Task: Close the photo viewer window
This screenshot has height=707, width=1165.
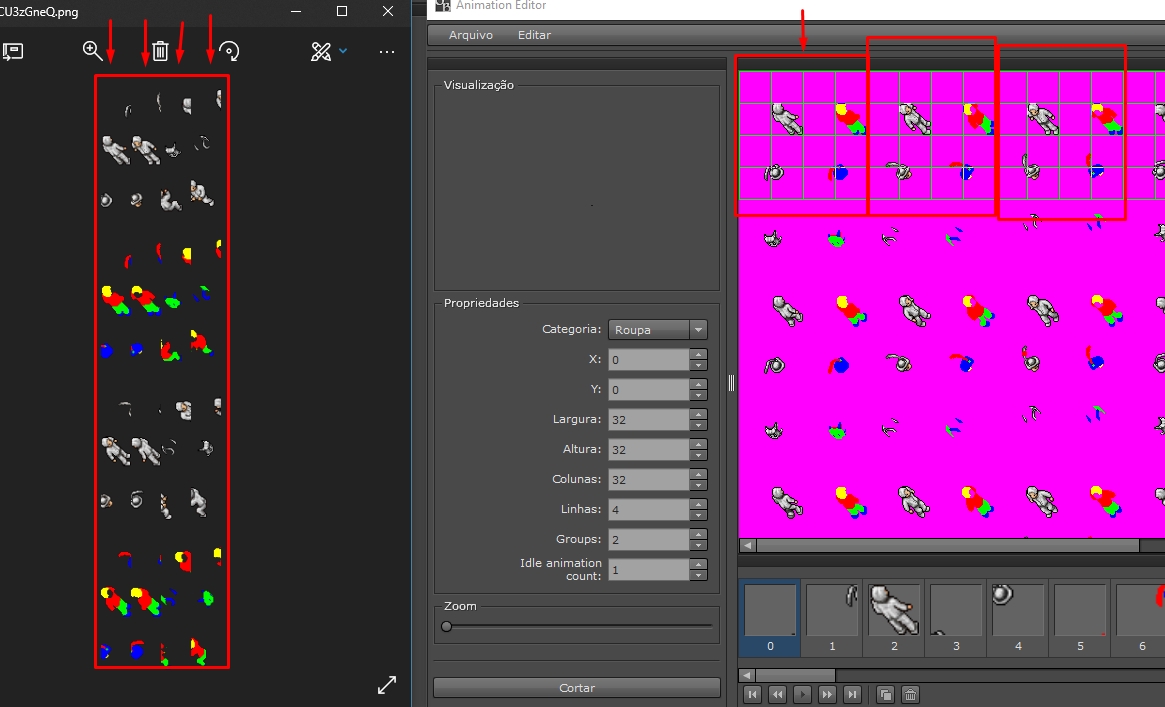Action: pos(388,11)
